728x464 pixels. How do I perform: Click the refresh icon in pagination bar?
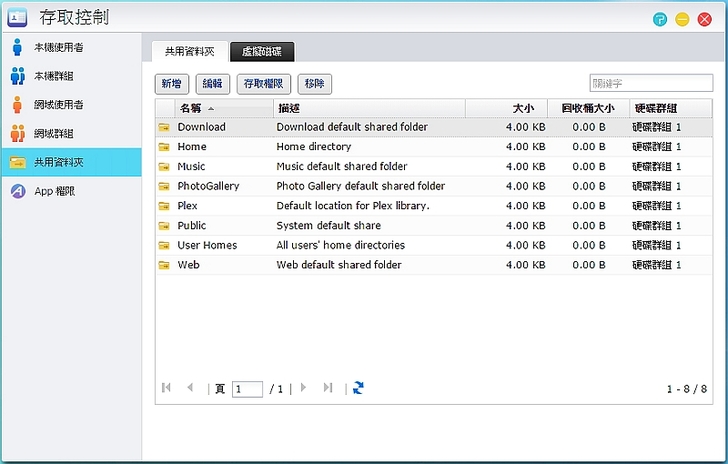[x=358, y=388]
